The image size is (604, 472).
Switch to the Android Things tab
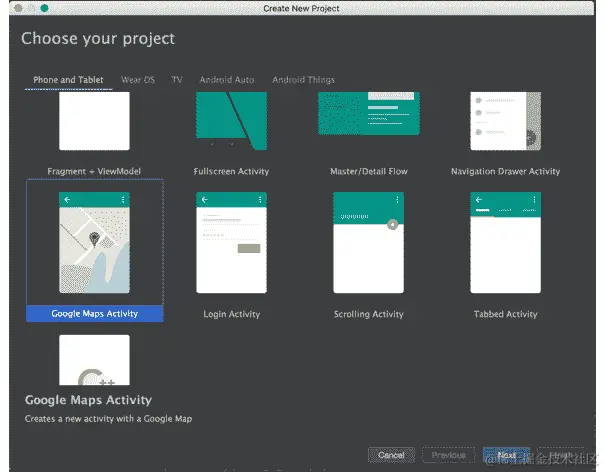point(304,80)
